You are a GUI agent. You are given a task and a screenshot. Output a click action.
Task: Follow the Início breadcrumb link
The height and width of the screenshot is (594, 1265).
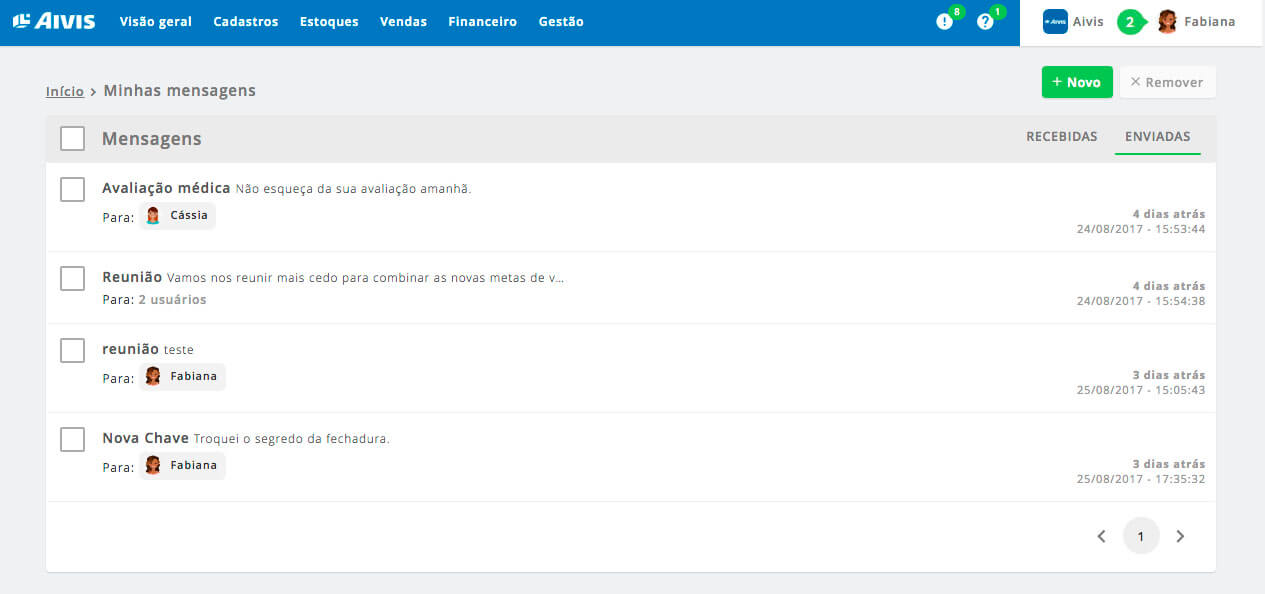click(65, 91)
